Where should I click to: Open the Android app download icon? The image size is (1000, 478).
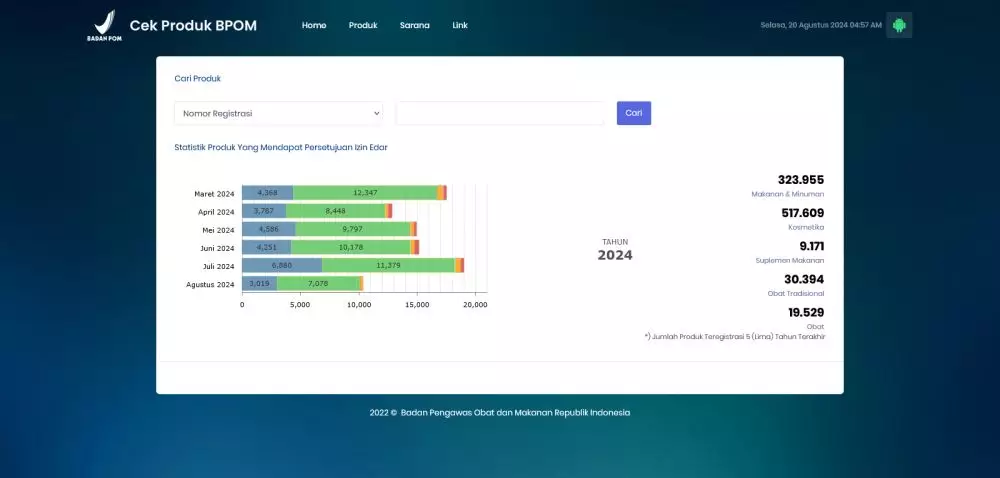pyautogui.click(x=899, y=25)
